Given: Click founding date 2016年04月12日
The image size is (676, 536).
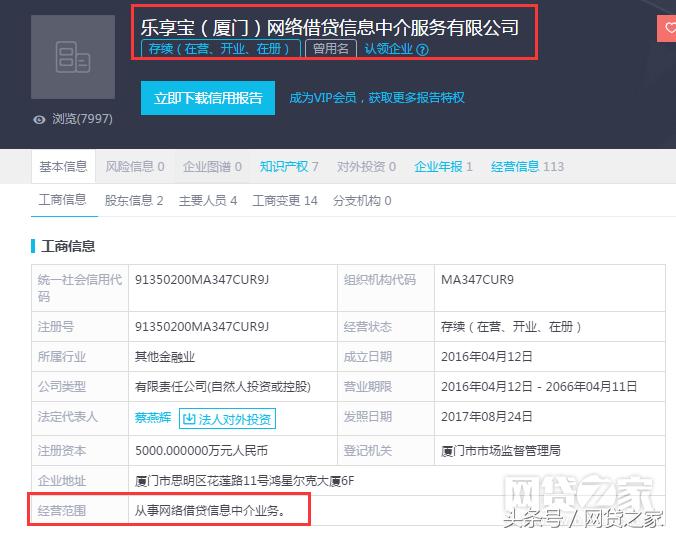Looking at the screenshot, I should (486, 357).
